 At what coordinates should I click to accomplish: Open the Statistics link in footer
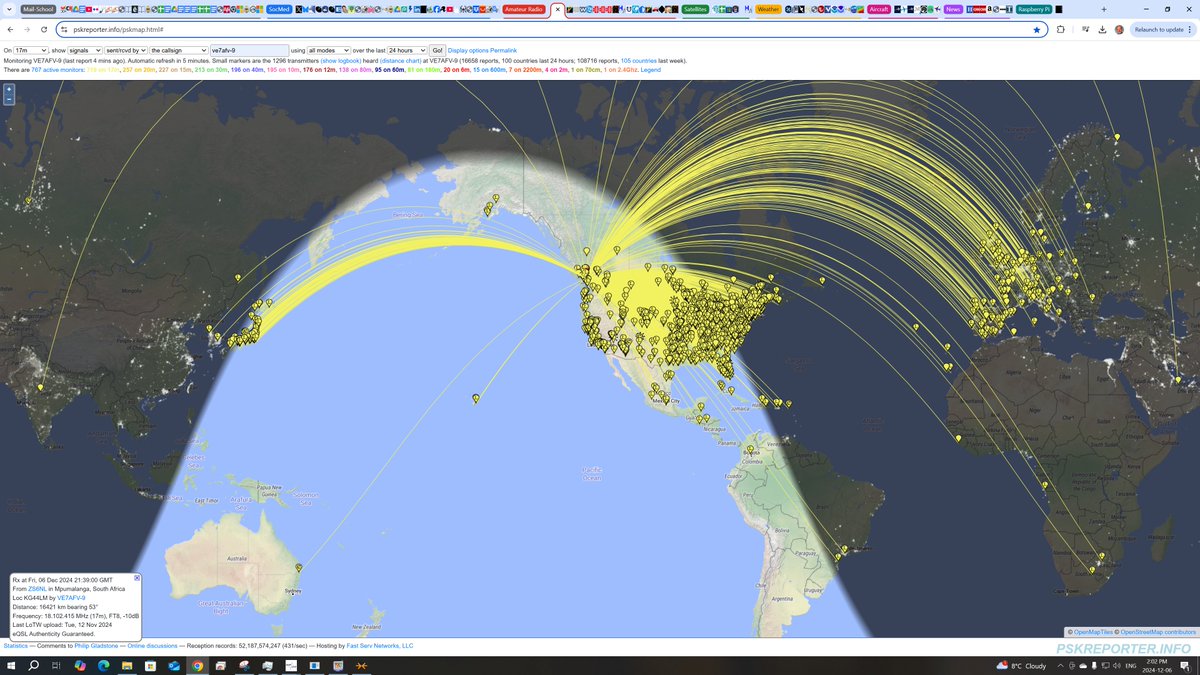tap(16, 646)
